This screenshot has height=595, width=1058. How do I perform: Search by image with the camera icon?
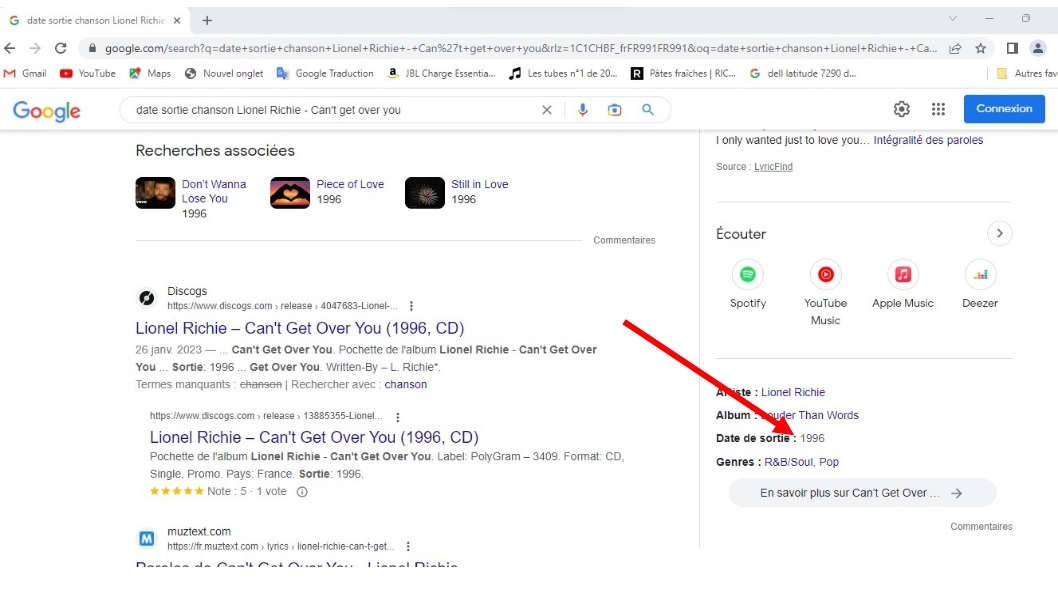pyautogui.click(x=615, y=110)
